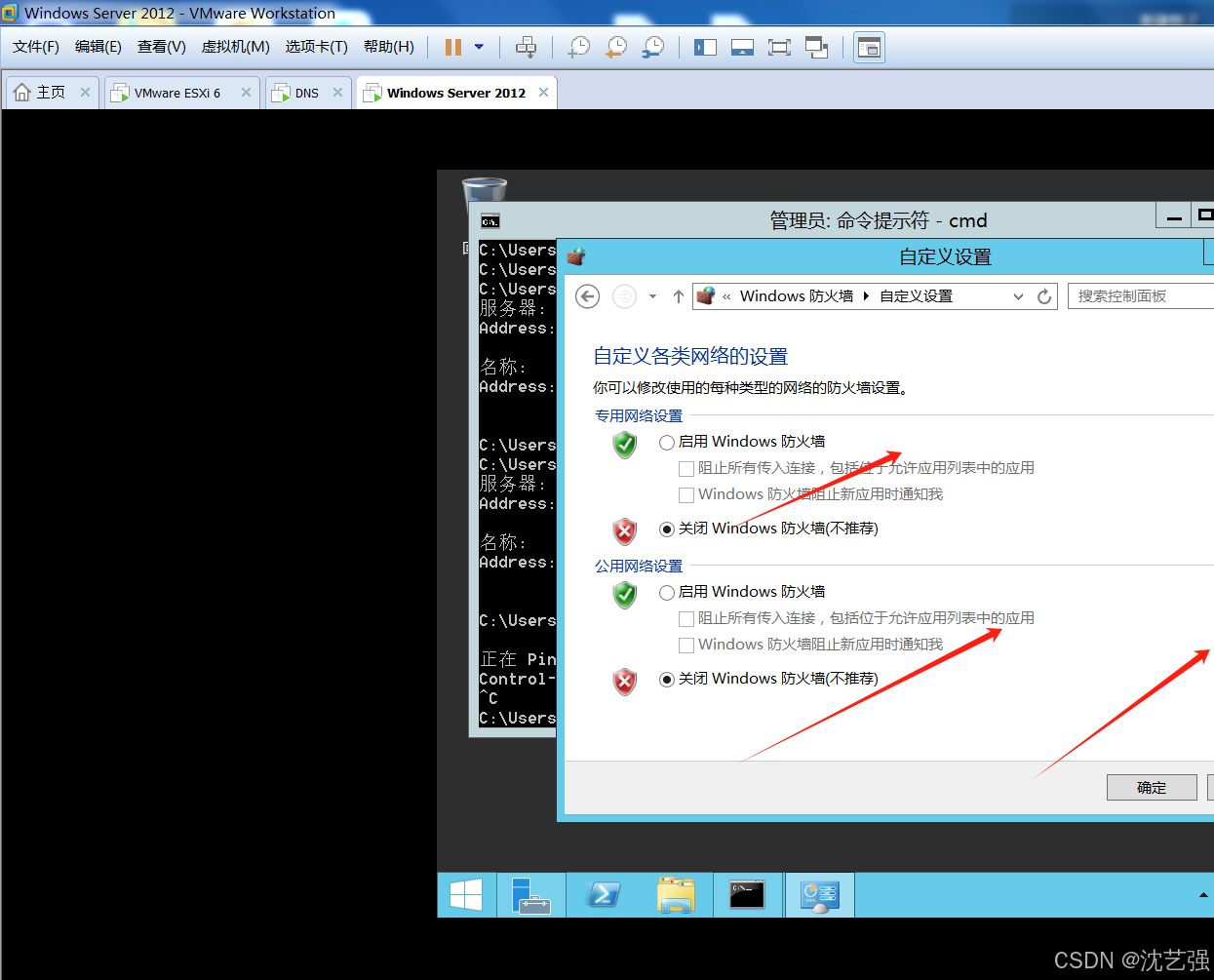Close the DNS tab
This screenshot has width=1214, height=980.
point(337,93)
